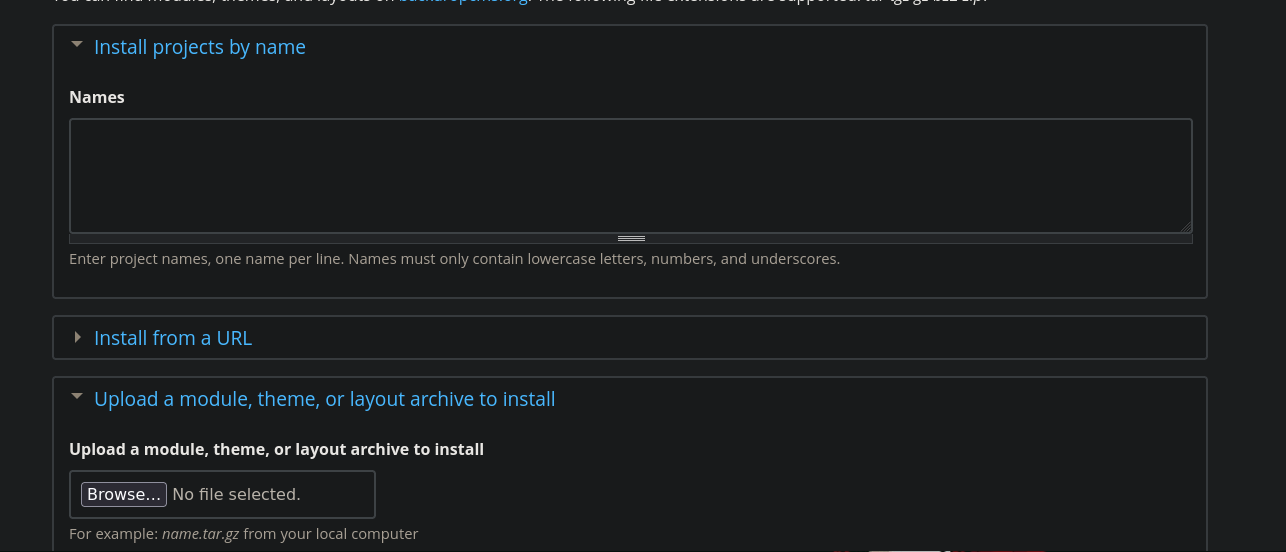Collapse the Upload archive section triangle
Viewport: 1286px width, 552px height.
pos(77,396)
